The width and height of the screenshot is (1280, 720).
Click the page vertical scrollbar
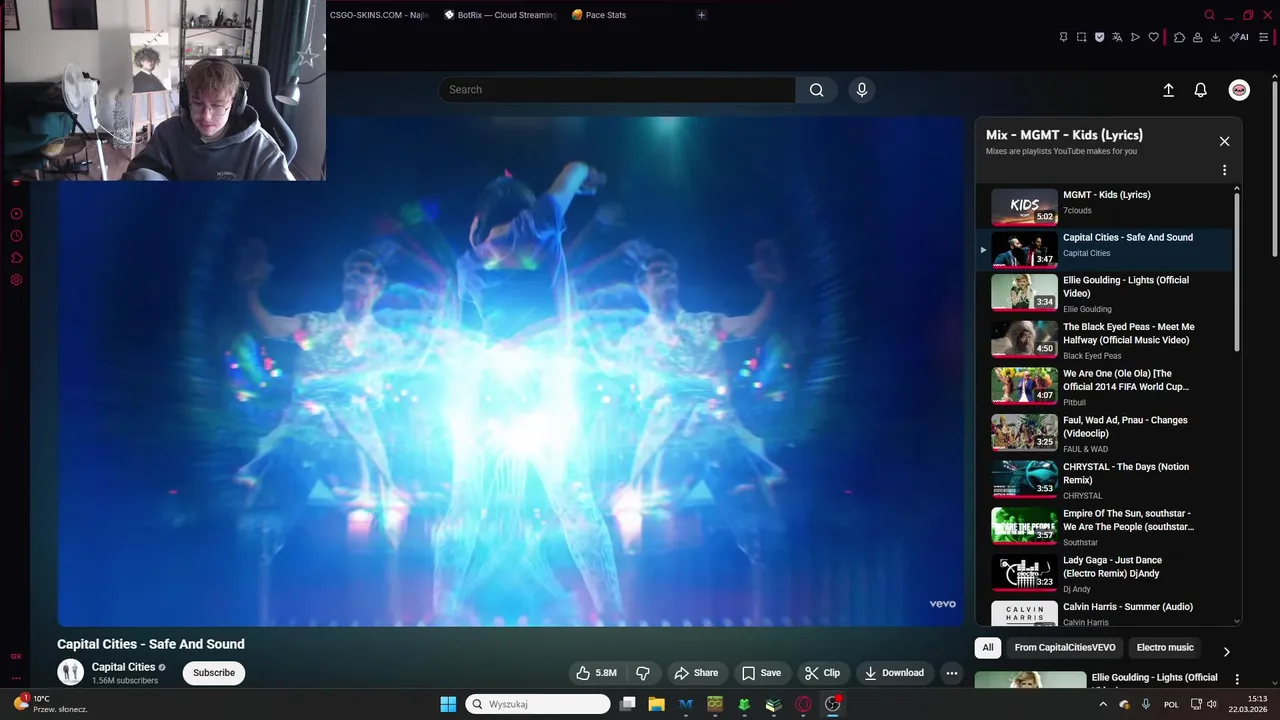point(1274,170)
